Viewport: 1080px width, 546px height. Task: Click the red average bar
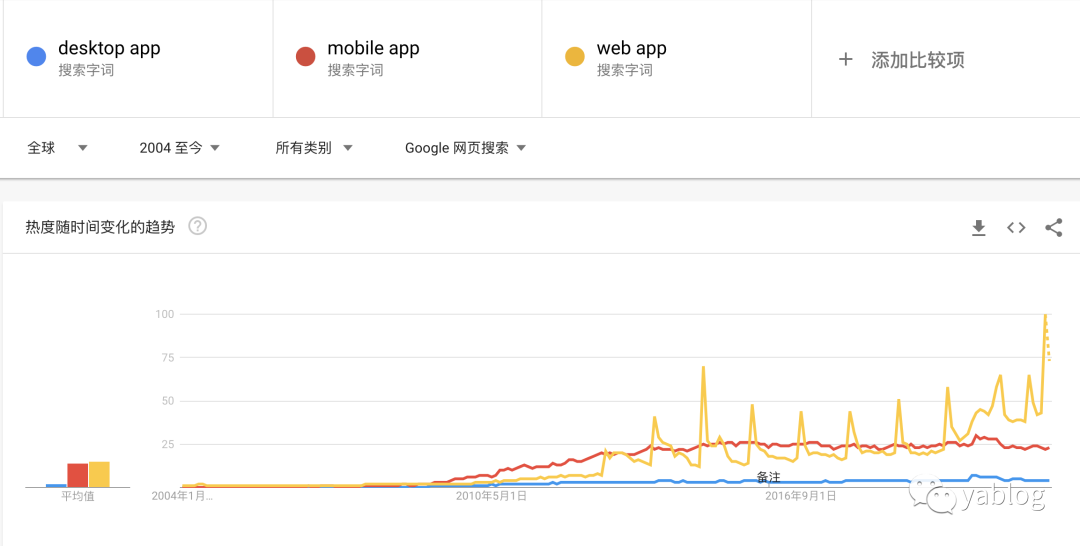coord(77,475)
